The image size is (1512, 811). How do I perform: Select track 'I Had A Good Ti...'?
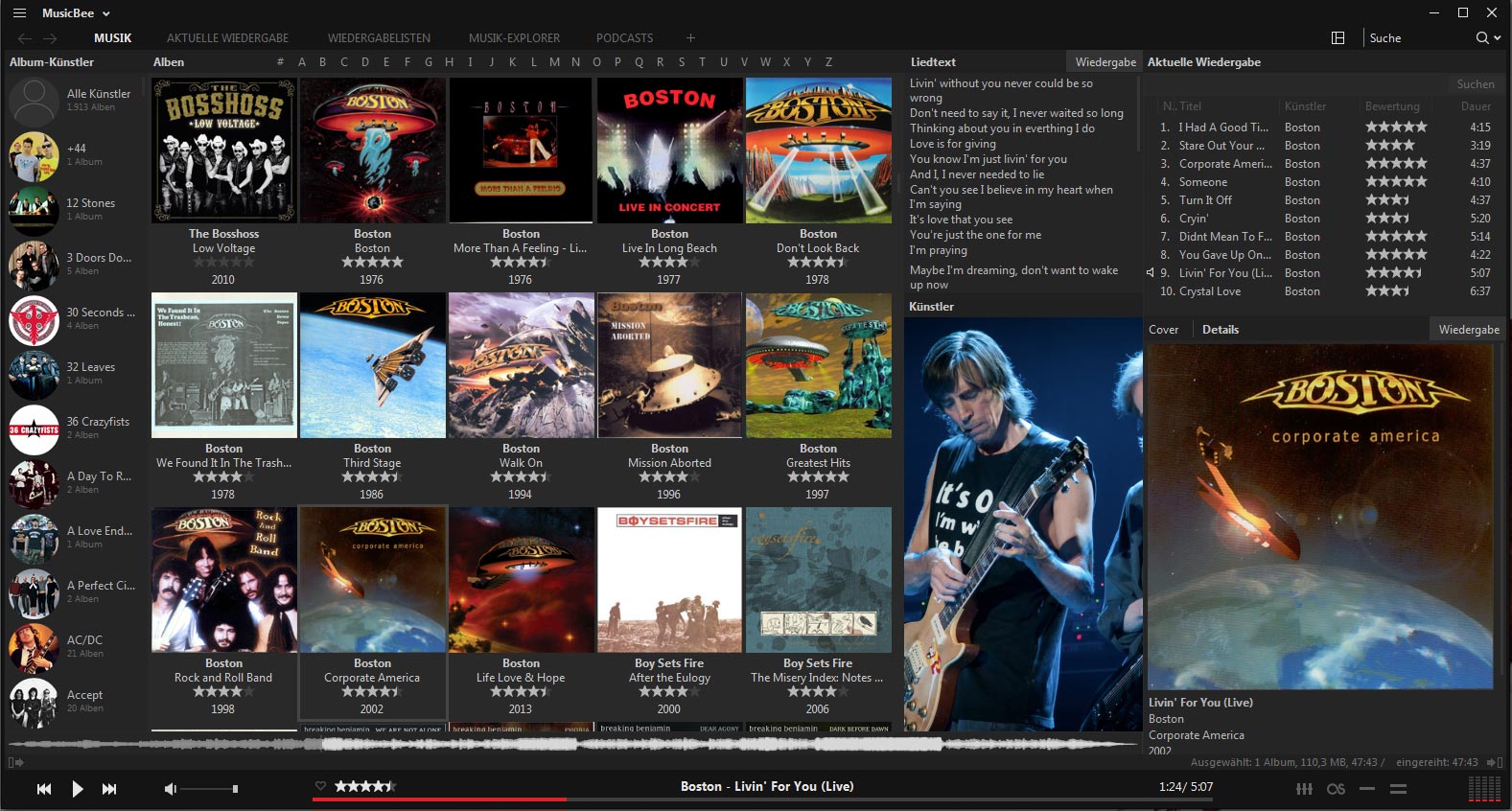pyautogui.click(x=1223, y=127)
